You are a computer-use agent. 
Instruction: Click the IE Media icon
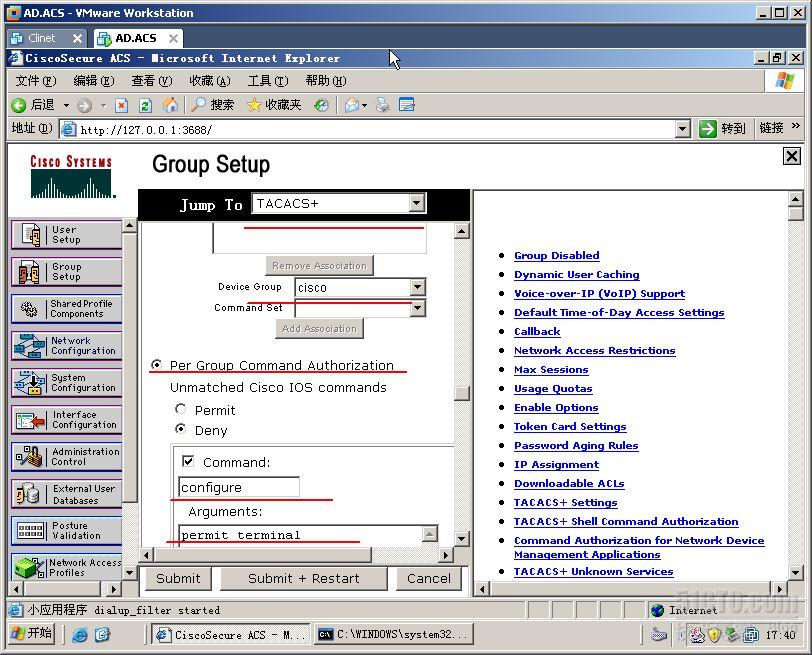(x=321, y=105)
